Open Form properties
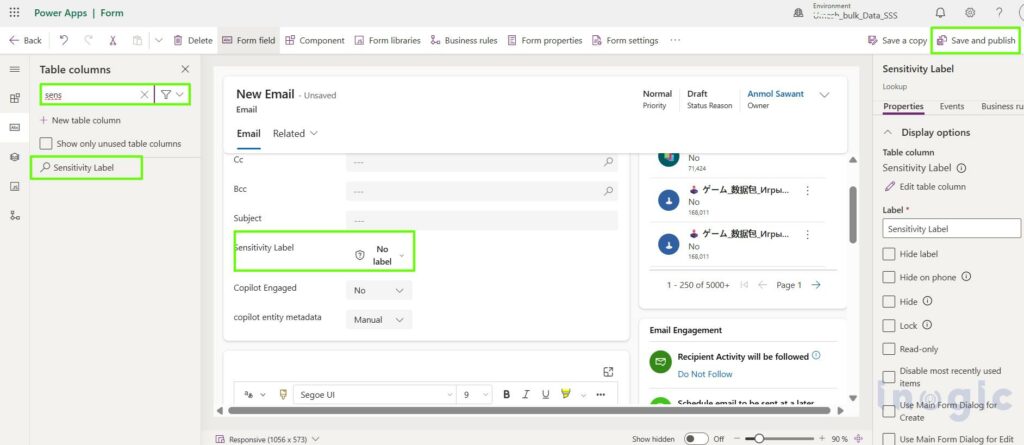 [x=545, y=41]
